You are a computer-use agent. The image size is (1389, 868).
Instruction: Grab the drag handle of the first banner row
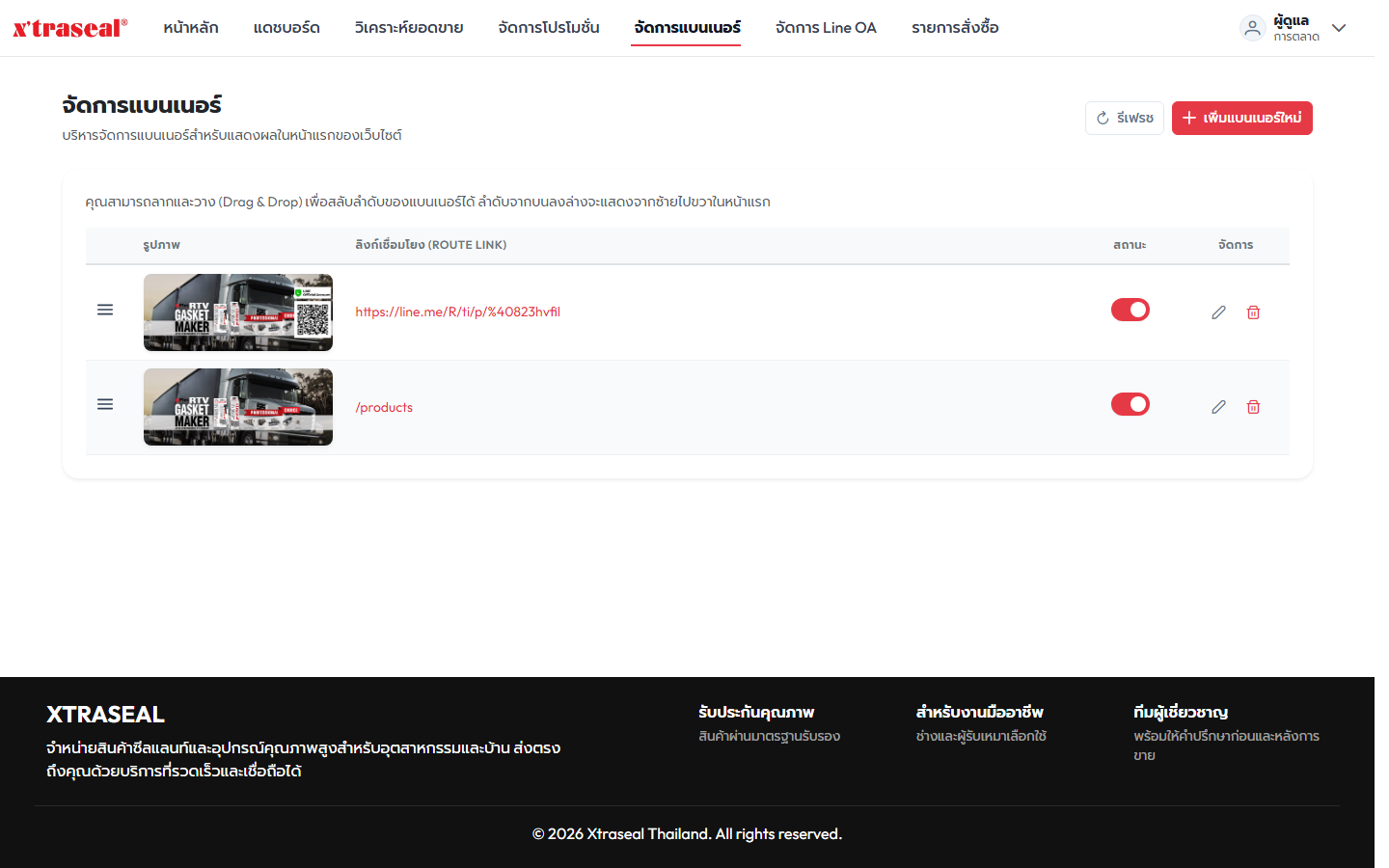coord(105,310)
